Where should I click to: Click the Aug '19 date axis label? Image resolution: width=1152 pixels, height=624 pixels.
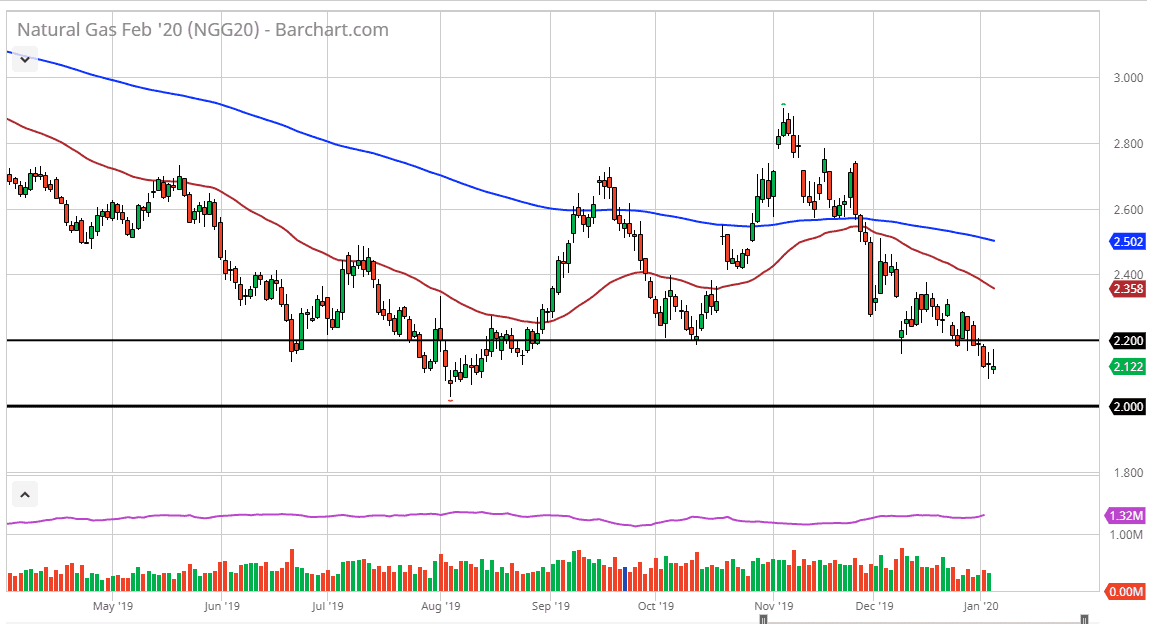point(441,606)
